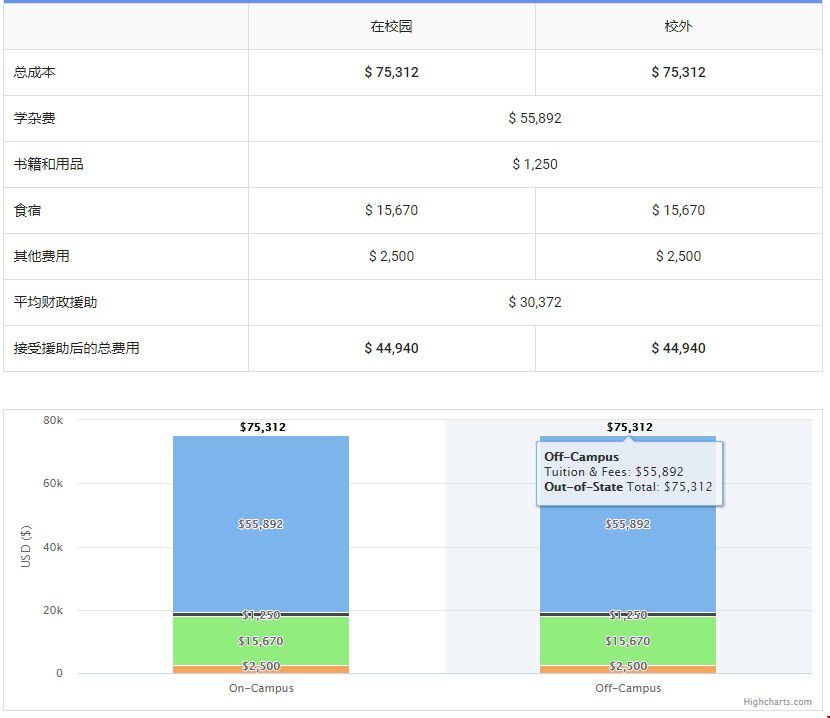
Task: Click the off-campus $ 44,940 after-aid cell
Action: 678,348
